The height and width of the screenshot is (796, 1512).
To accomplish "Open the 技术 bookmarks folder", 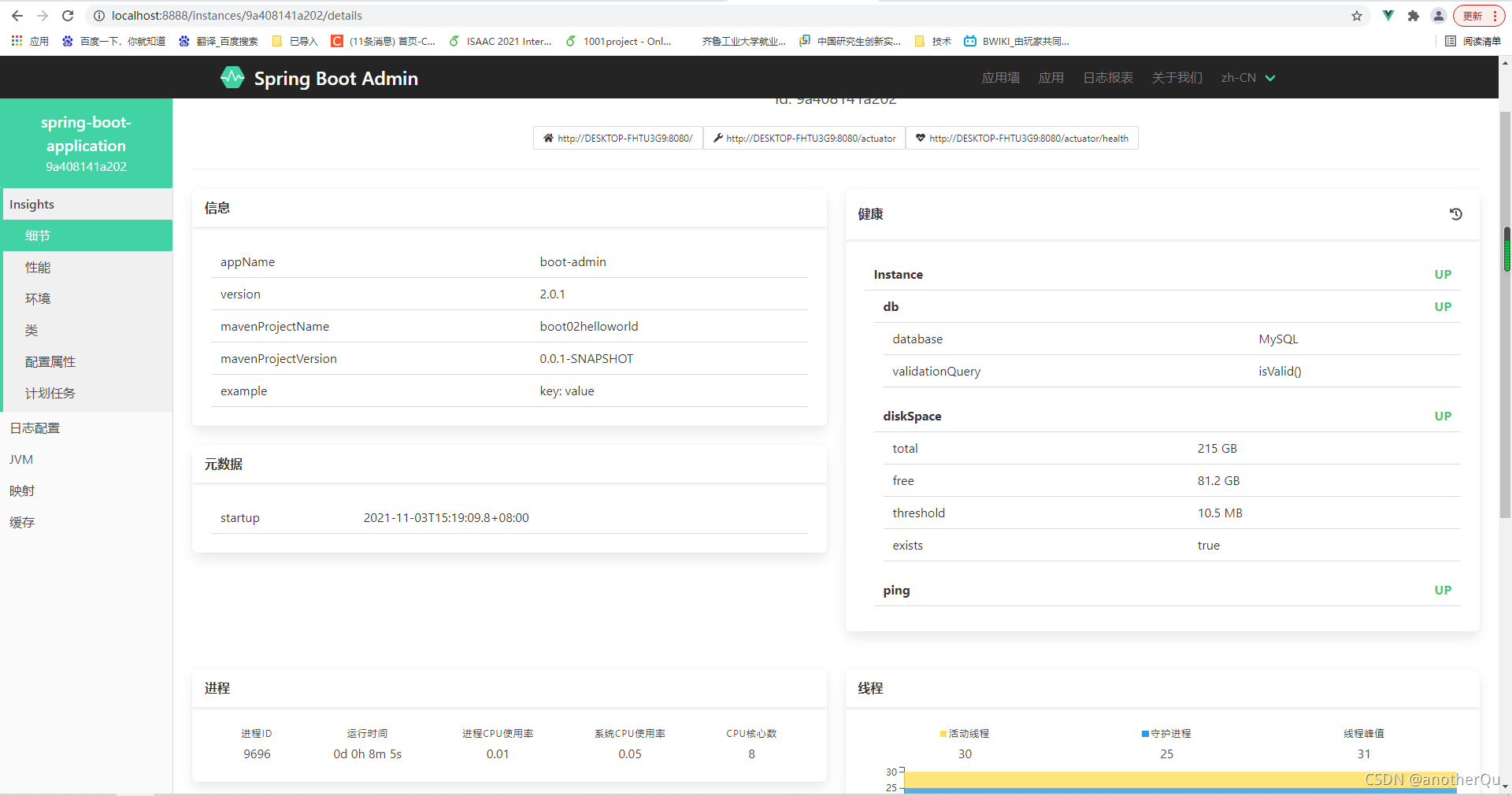I will (933, 41).
